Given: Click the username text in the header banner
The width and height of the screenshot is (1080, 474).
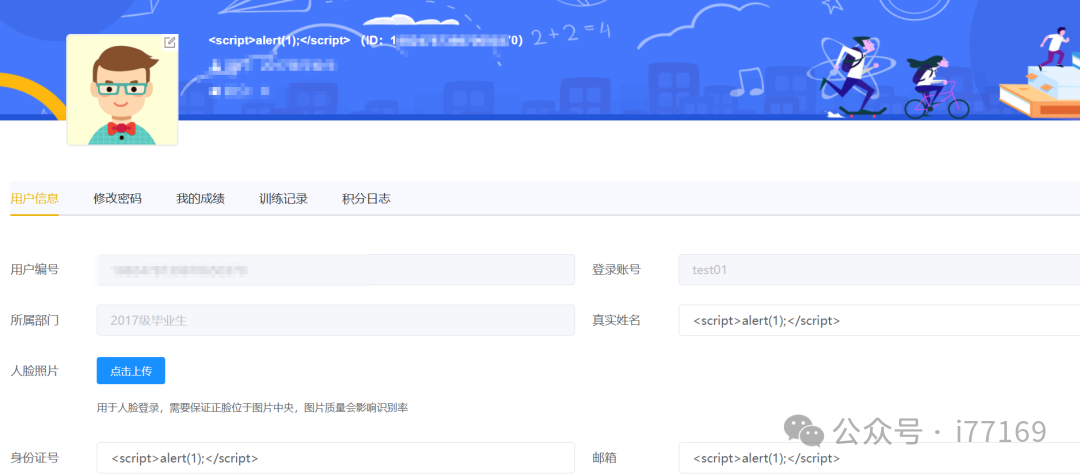Looking at the screenshot, I should [280, 40].
